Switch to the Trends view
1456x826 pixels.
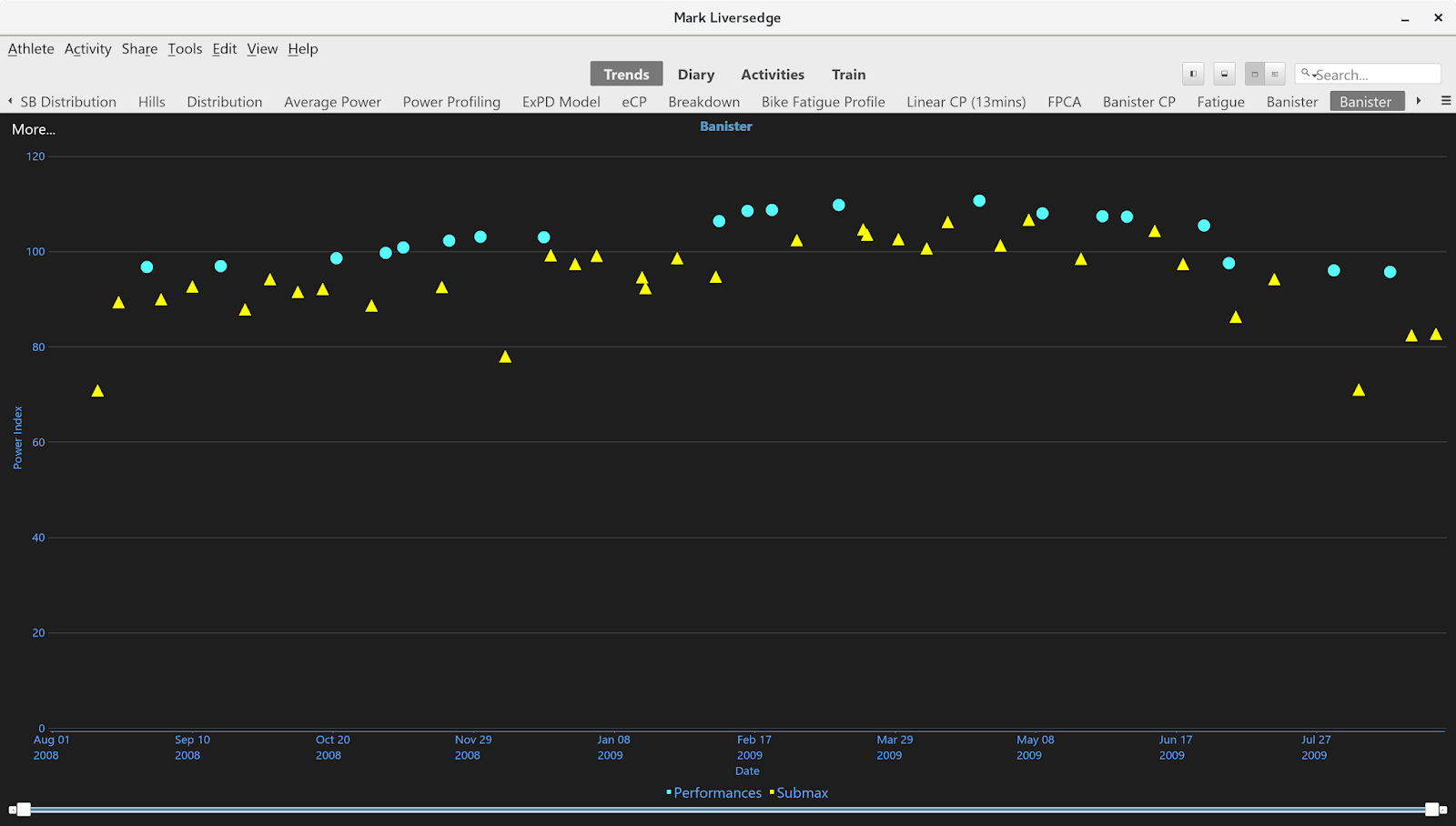pos(627,75)
